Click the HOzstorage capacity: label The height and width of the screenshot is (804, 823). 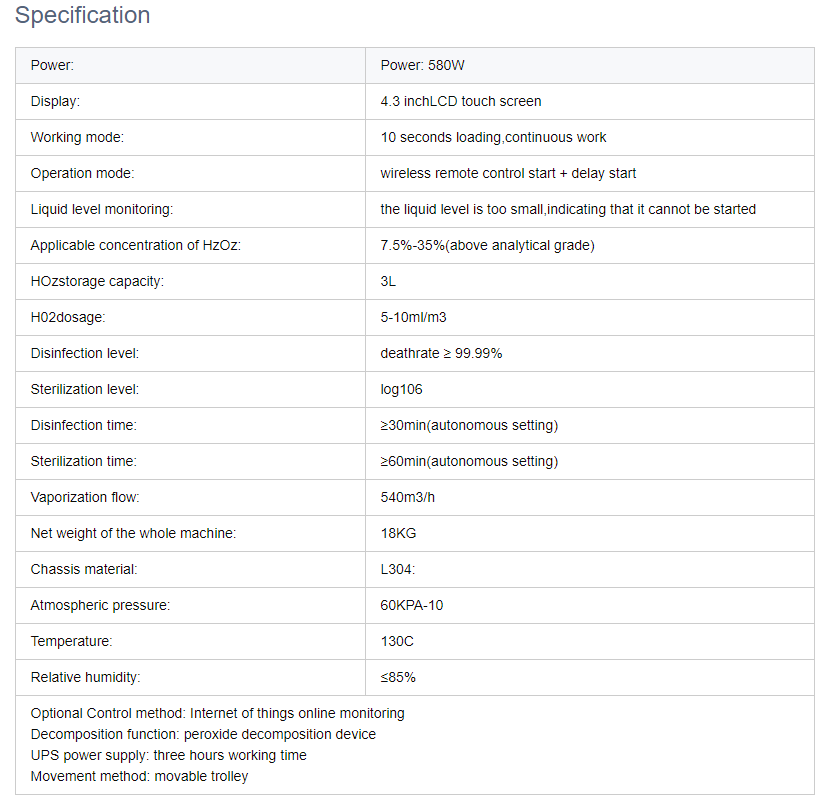click(97, 281)
